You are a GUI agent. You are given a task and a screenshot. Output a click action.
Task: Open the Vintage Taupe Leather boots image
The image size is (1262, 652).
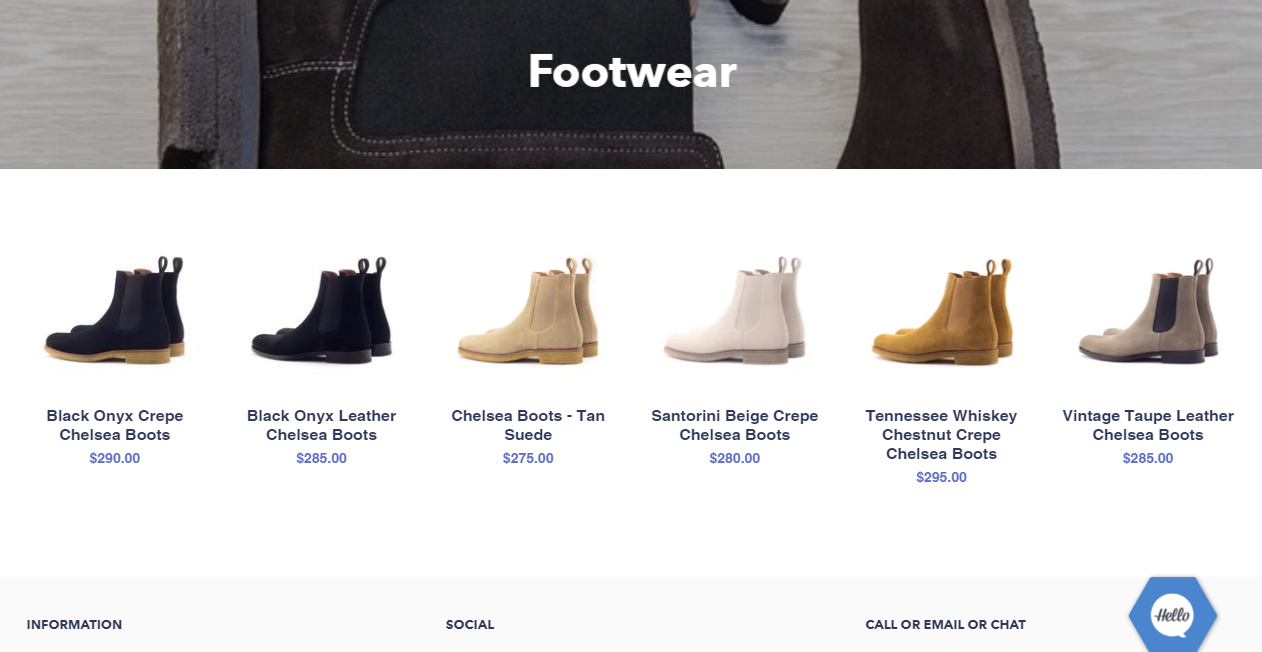click(1148, 311)
